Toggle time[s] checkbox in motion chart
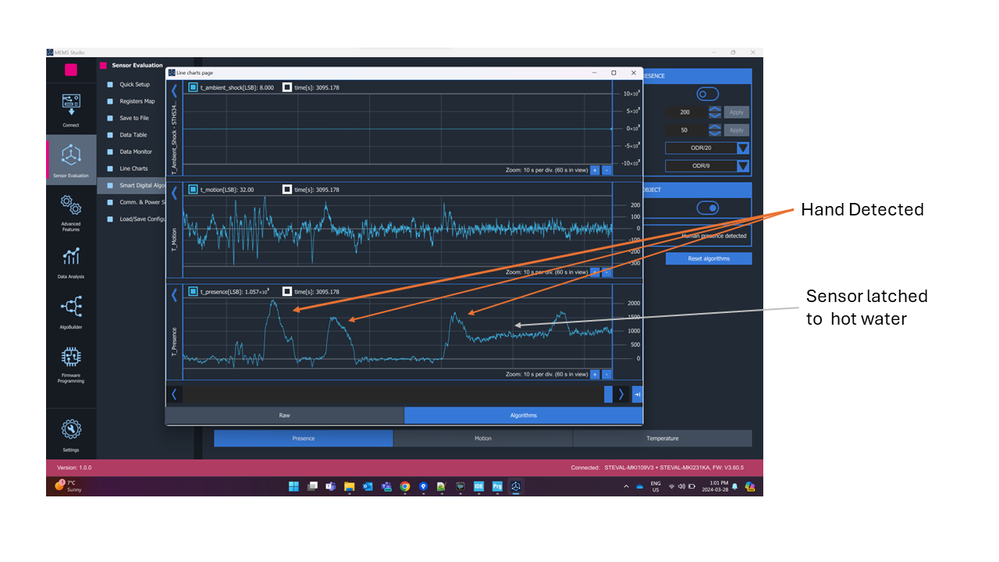This screenshot has width=999, height=562. pos(287,189)
